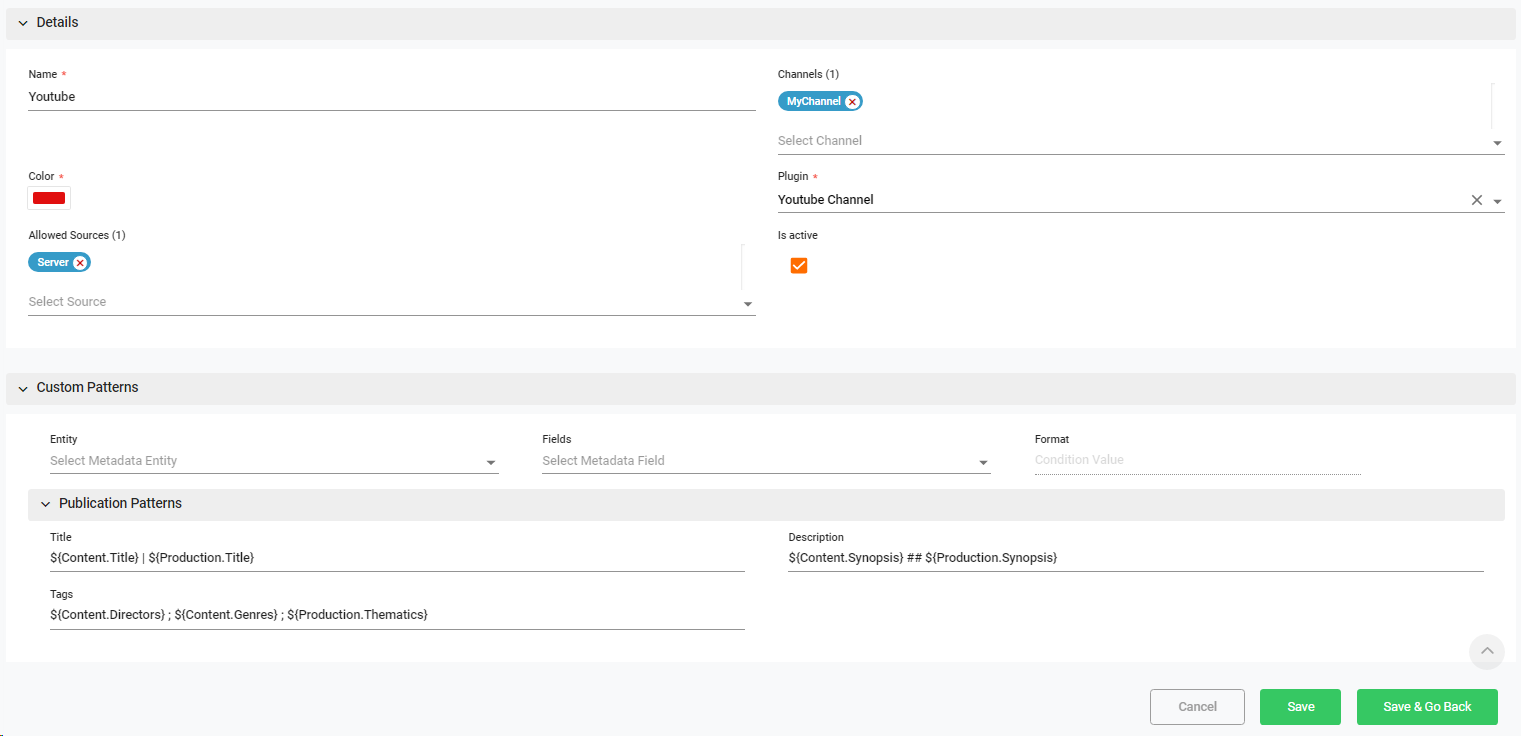
Task: Uncheck the Is active checkbox
Action: [x=798, y=266]
